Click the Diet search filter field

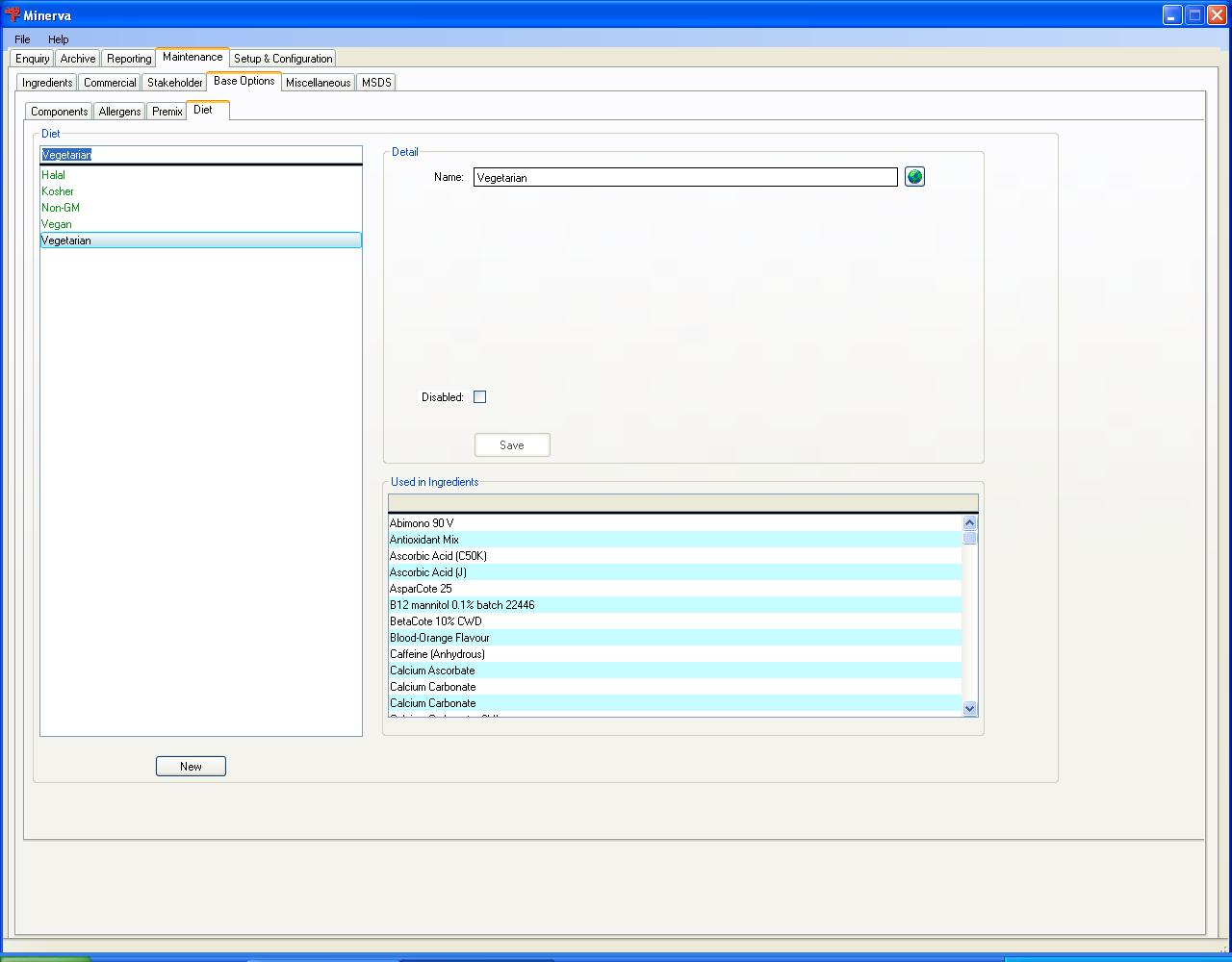tap(201, 154)
